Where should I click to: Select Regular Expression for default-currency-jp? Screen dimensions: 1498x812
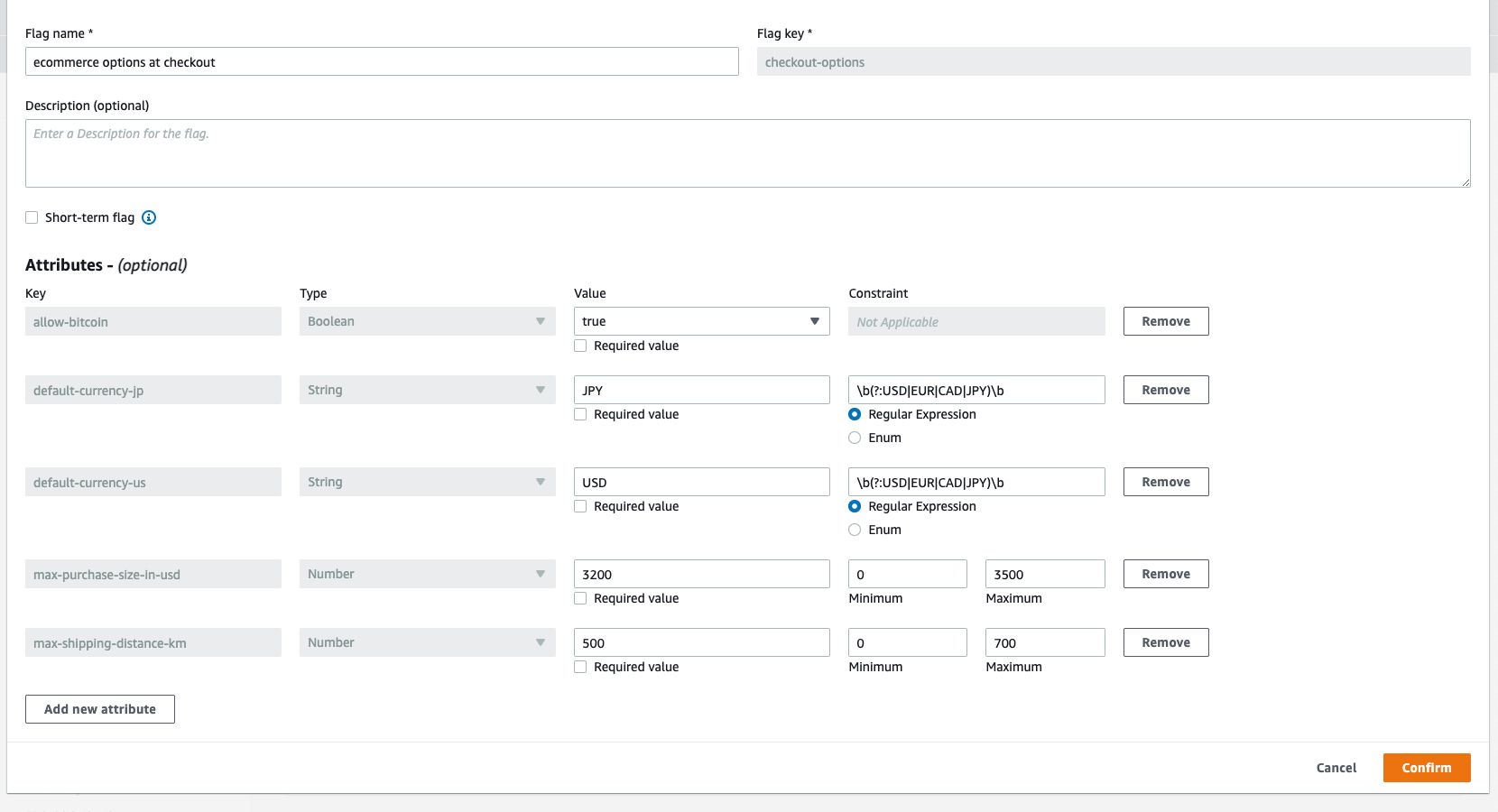coord(855,414)
